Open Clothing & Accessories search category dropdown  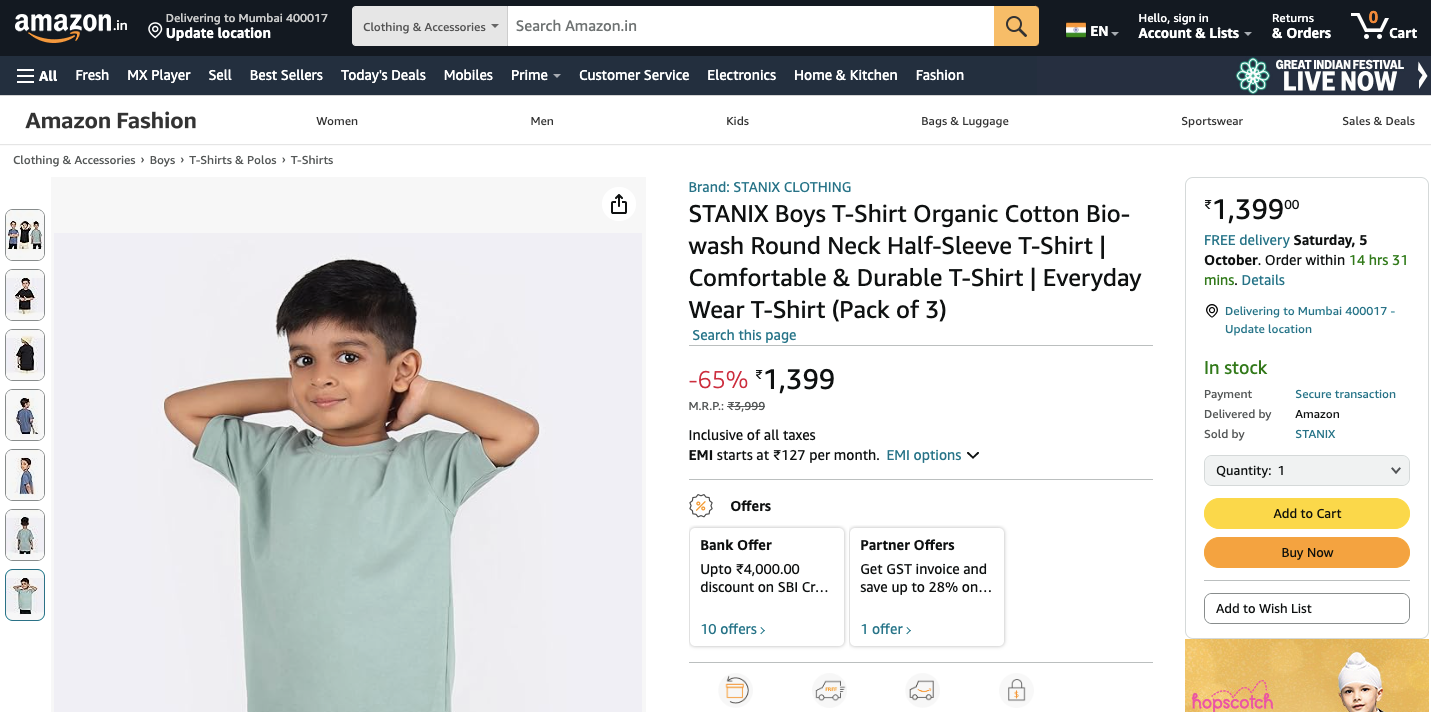(430, 27)
